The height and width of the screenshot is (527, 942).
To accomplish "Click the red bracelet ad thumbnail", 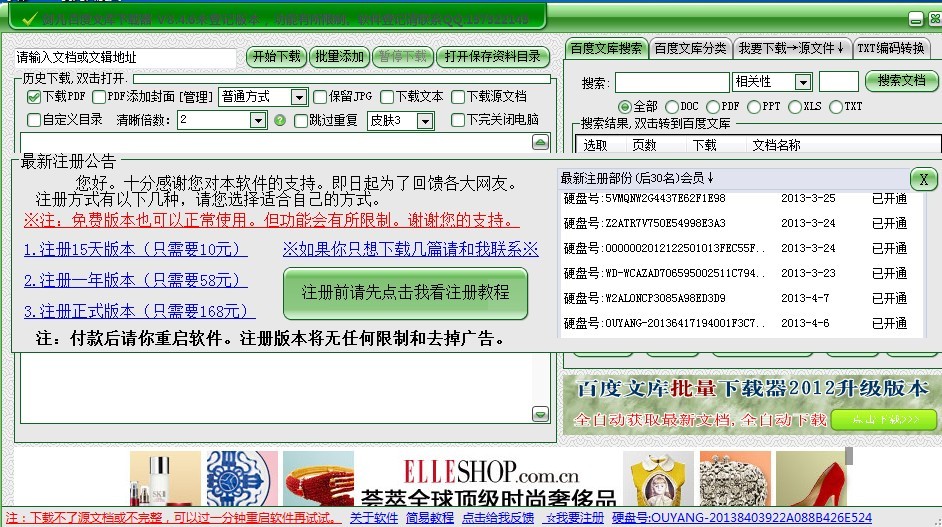I will (318, 478).
